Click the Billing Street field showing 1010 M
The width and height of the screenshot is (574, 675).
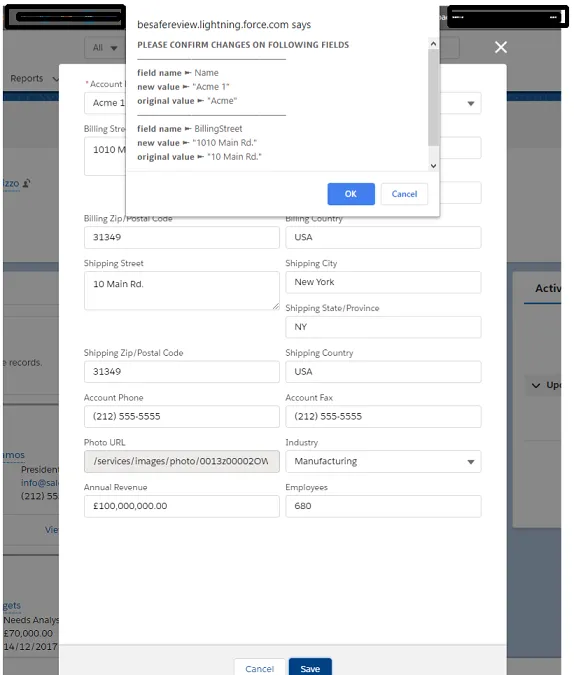[105, 156]
